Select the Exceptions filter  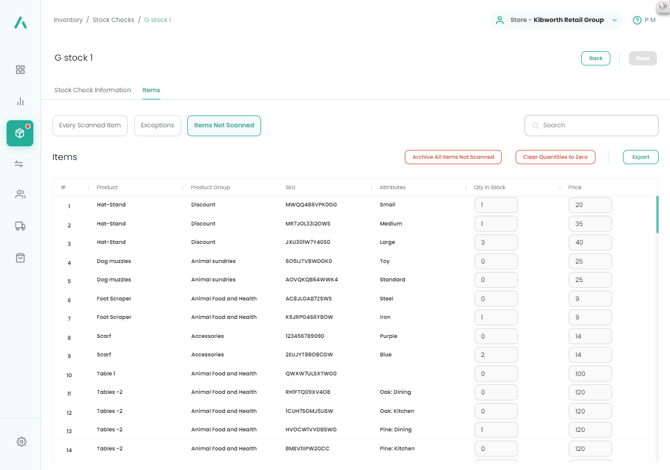click(x=157, y=126)
